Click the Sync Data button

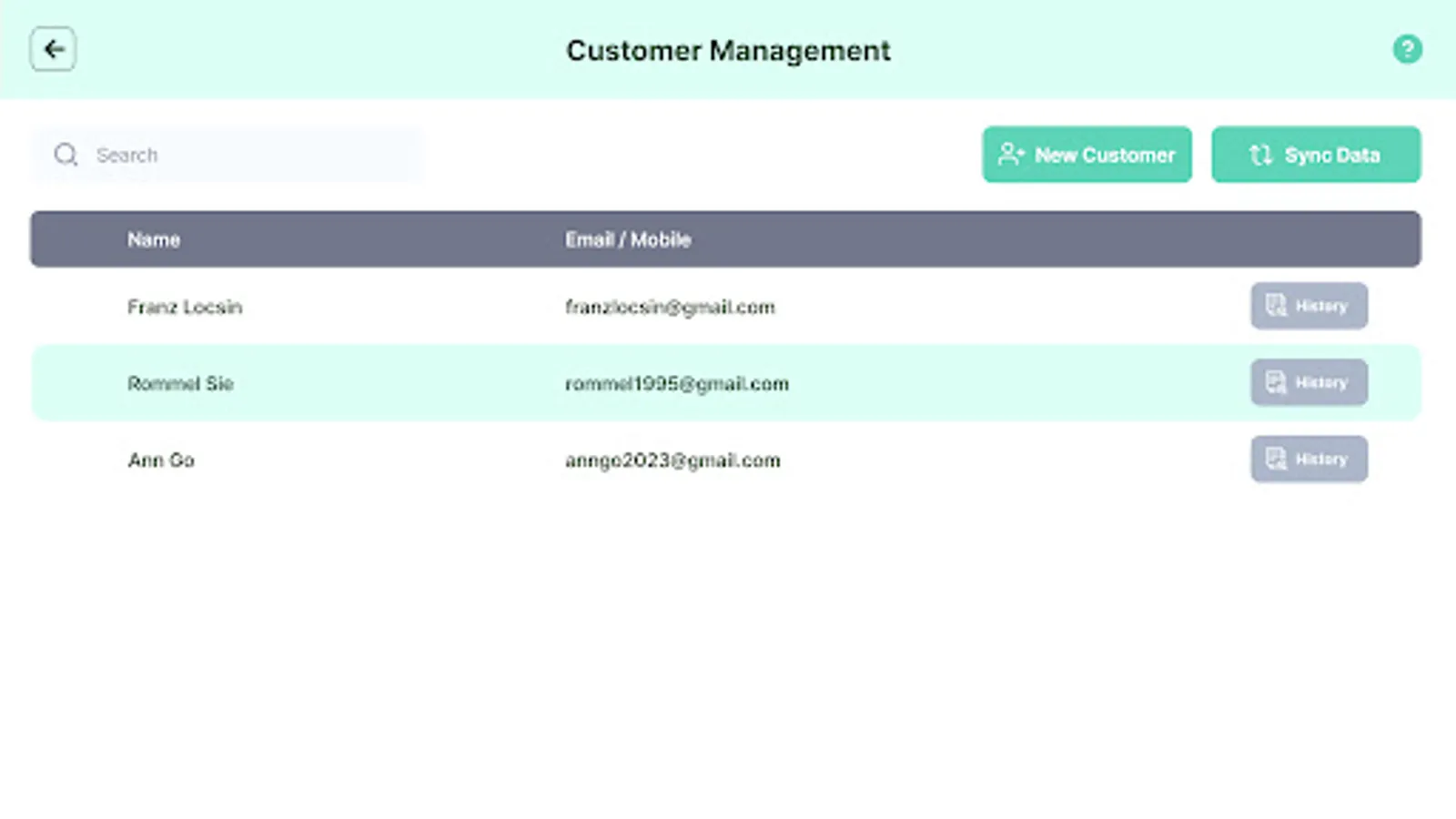[x=1316, y=155]
